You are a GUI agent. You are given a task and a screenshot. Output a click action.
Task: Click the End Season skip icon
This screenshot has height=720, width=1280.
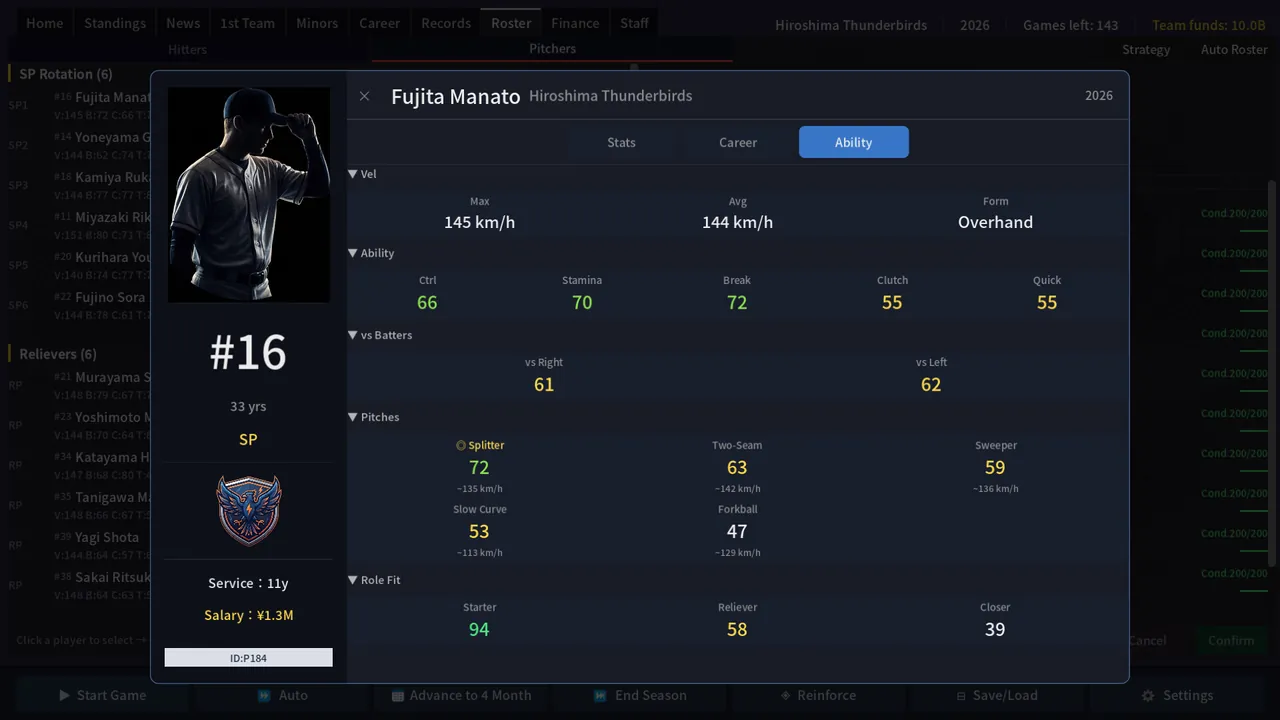(x=600, y=695)
